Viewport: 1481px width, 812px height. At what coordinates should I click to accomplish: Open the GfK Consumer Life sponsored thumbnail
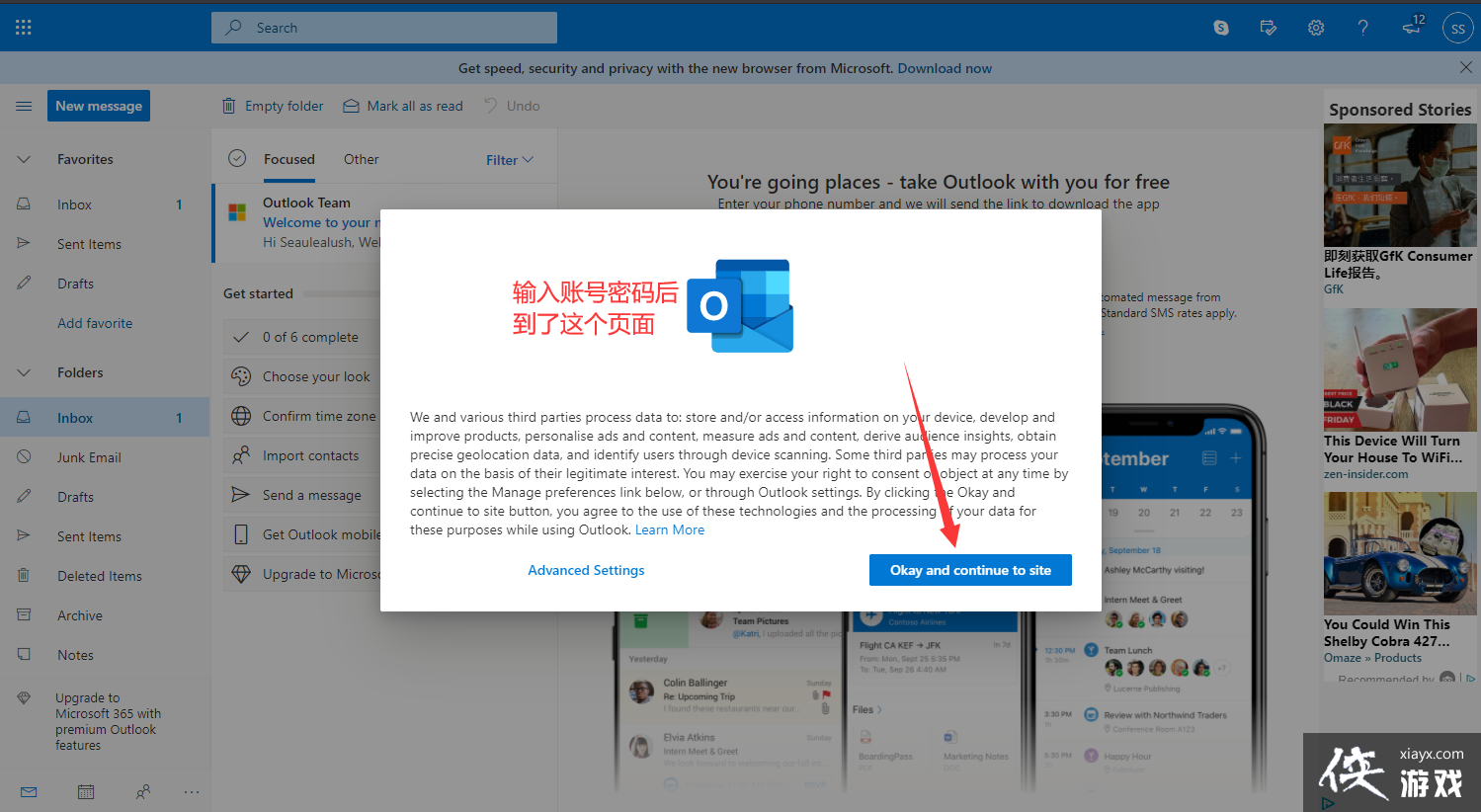pos(1400,185)
